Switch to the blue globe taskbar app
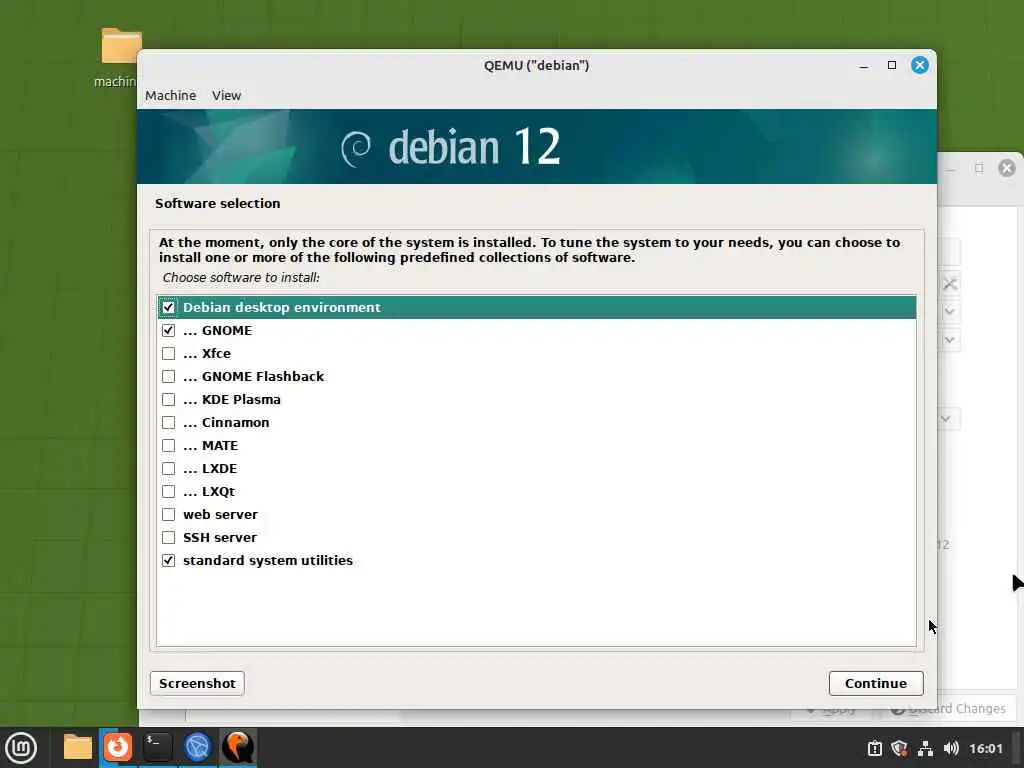The width and height of the screenshot is (1024, 768). (x=198, y=746)
